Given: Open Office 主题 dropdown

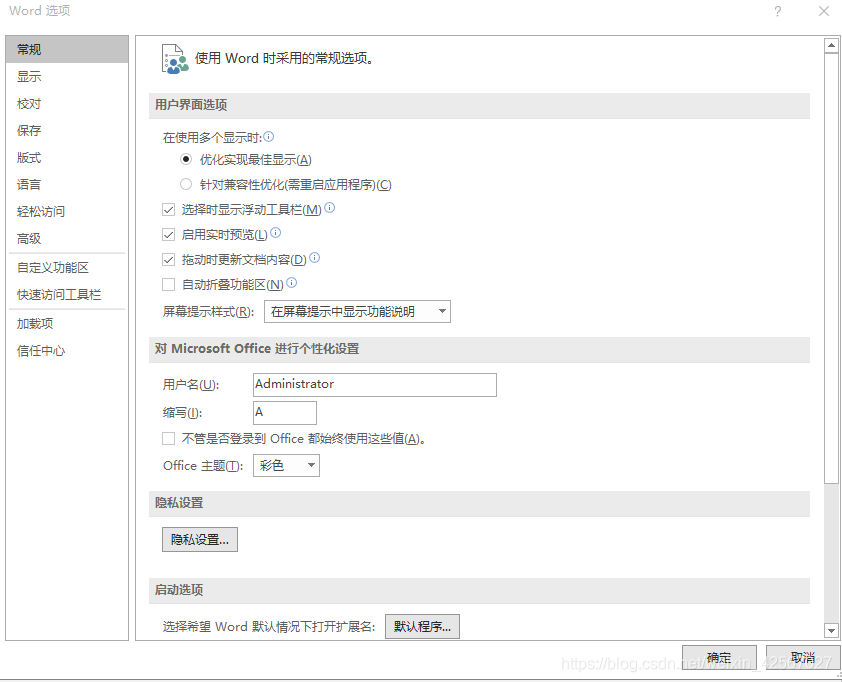Looking at the screenshot, I should click(286, 466).
